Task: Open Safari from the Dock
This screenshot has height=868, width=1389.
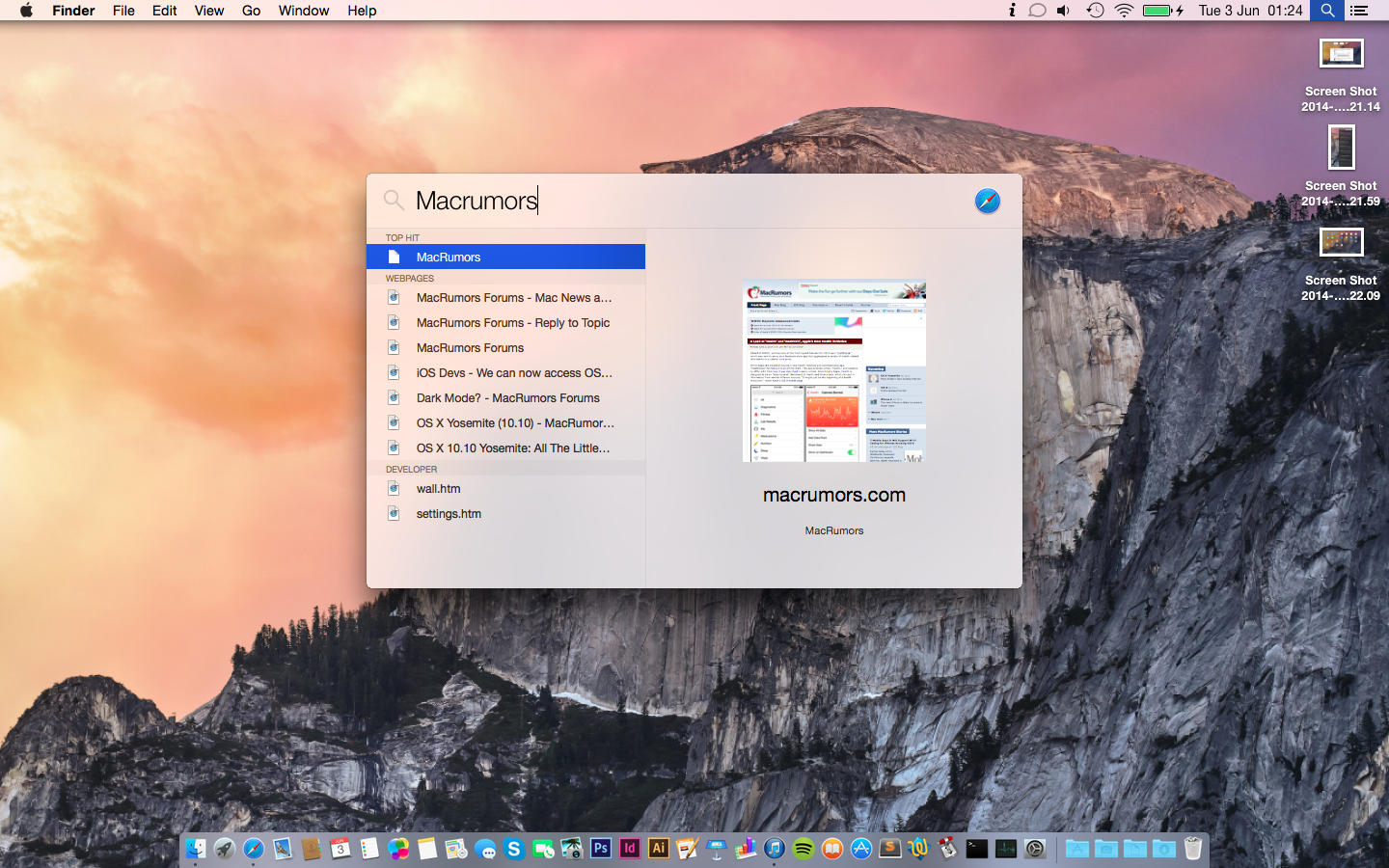Action: pyautogui.click(x=254, y=849)
